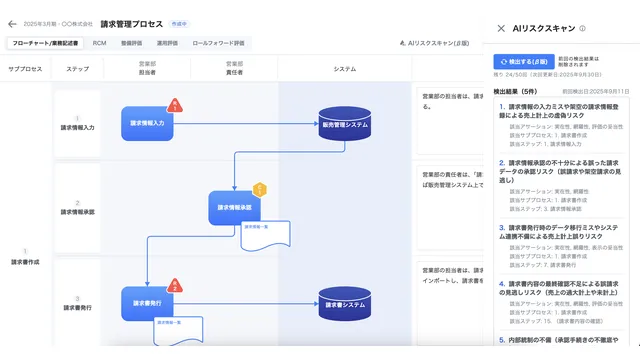Screen dimensions: 640x360
Task: Select the 請求情報承認 flowchart node
Action: click(x=234, y=208)
